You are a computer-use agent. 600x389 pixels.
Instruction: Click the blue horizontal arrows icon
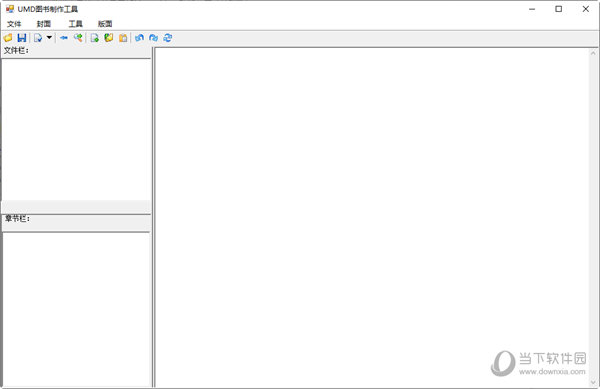[x=64, y=38]
